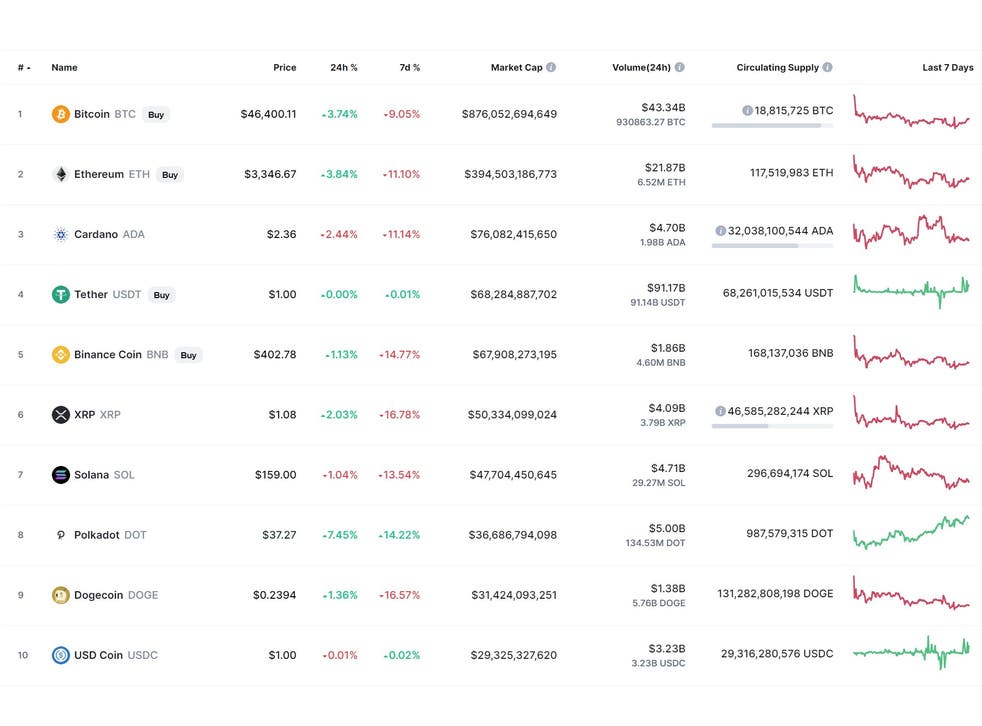
Task: Sort table by 7d % column
Action: (410, 68)
